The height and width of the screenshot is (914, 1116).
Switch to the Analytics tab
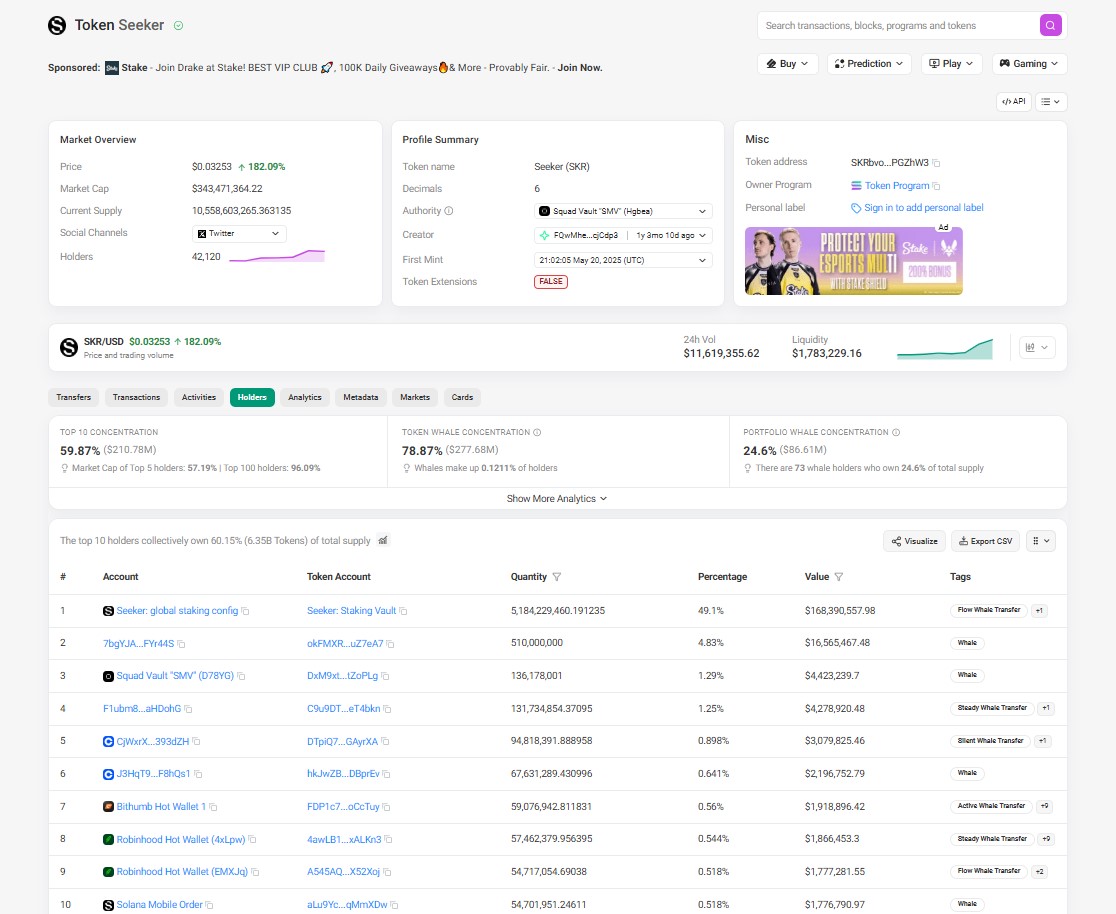point(305,397)
